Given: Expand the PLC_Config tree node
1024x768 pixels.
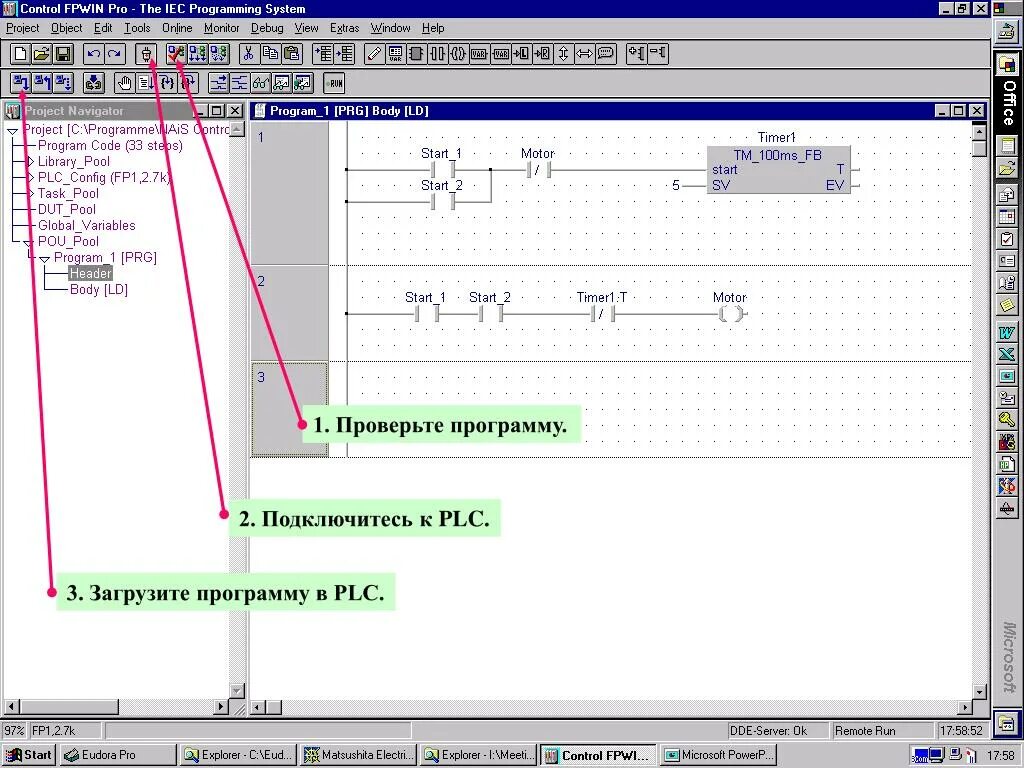Looking at the screenshot, I should (30, 177).
